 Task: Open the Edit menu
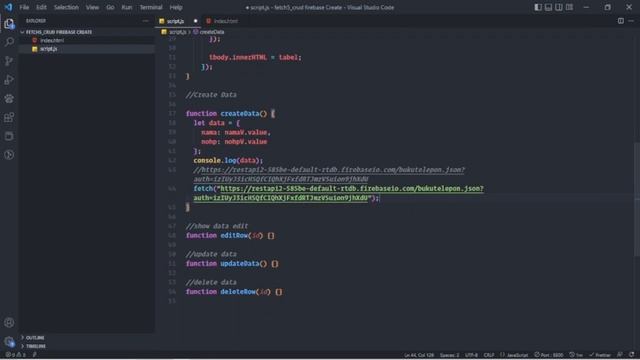pos(41,7)
